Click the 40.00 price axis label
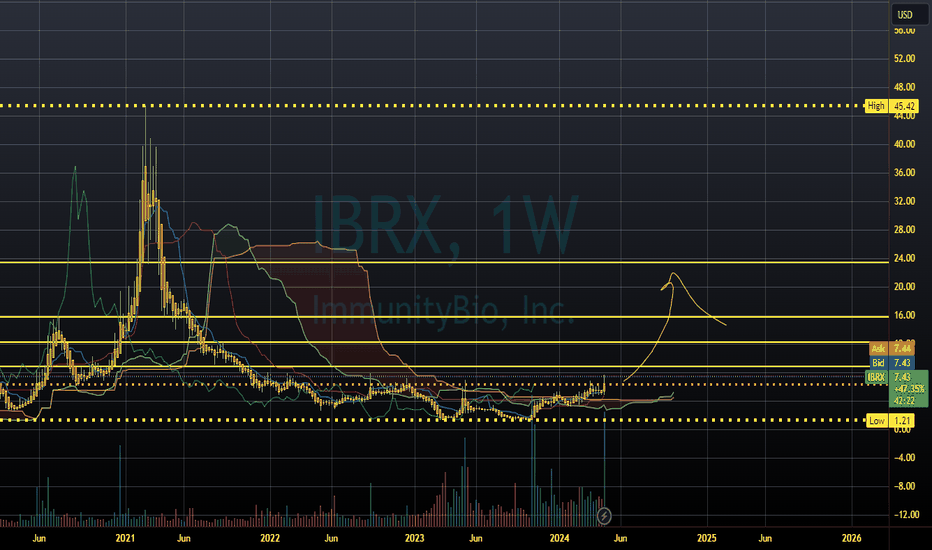932x550 pixels. click(x=904, y=144)
